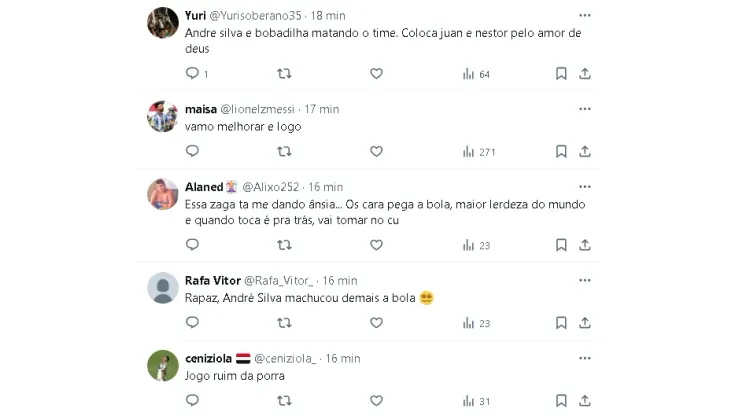Screen dimensions: 740x416
Task: Open Rafa Vitor's profile name link
Action: point(212,280)
